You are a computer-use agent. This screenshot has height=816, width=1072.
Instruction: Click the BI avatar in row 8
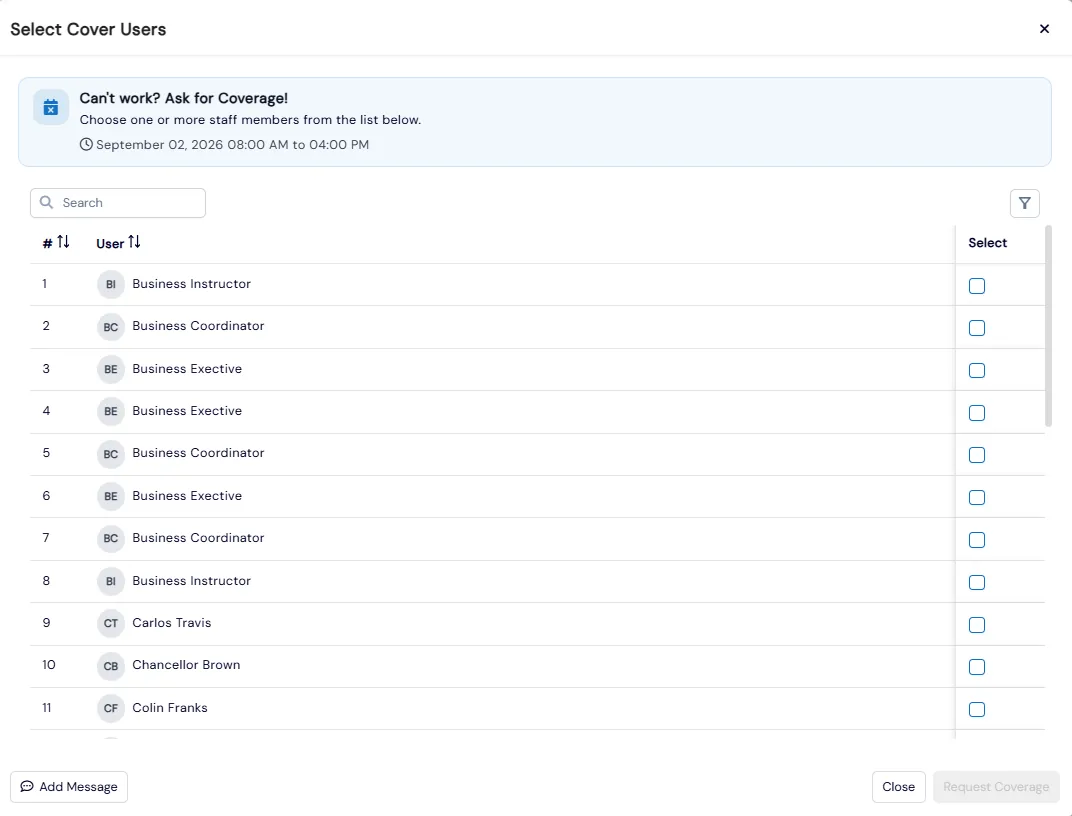(111, 581)
